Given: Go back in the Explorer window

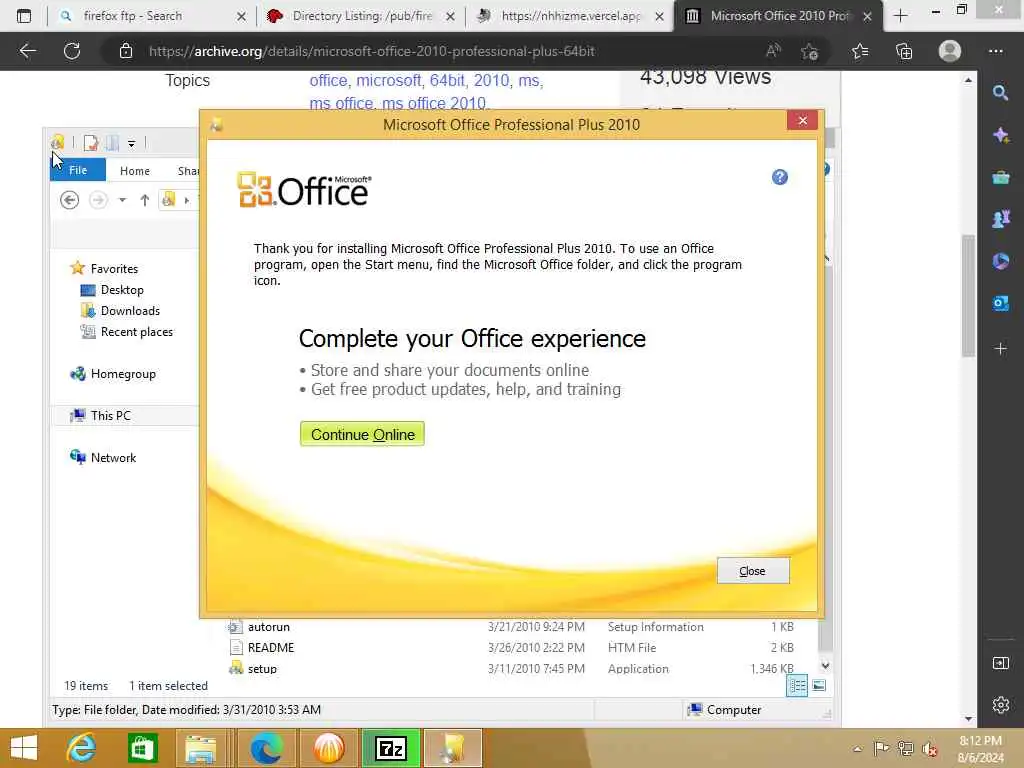Looking at the screenshot, I should [69, 200].
